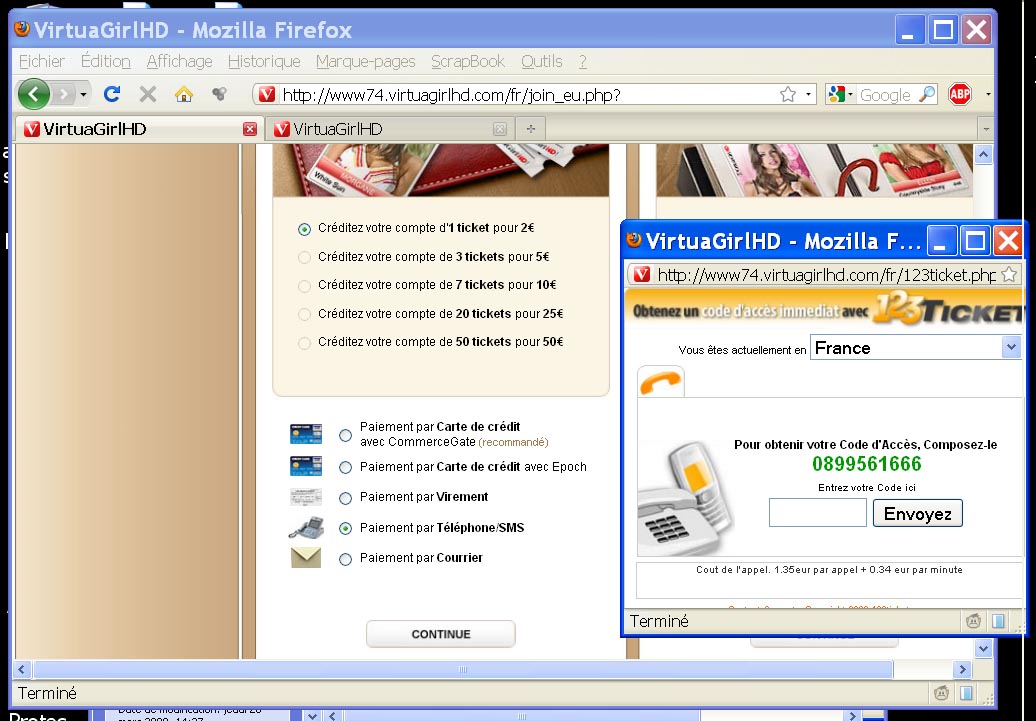Open the Historique menu
1036x721 pixels.
point(264,61)
